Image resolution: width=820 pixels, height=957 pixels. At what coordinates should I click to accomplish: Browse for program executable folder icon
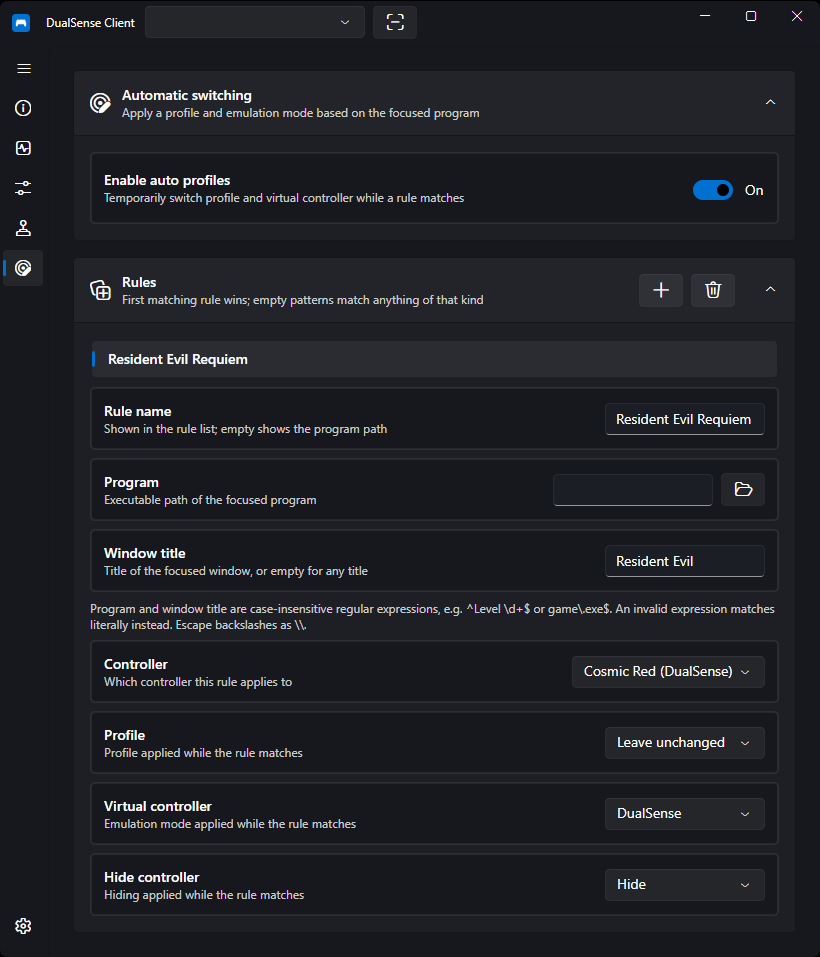pyautogui.click(x=743, y=489)
